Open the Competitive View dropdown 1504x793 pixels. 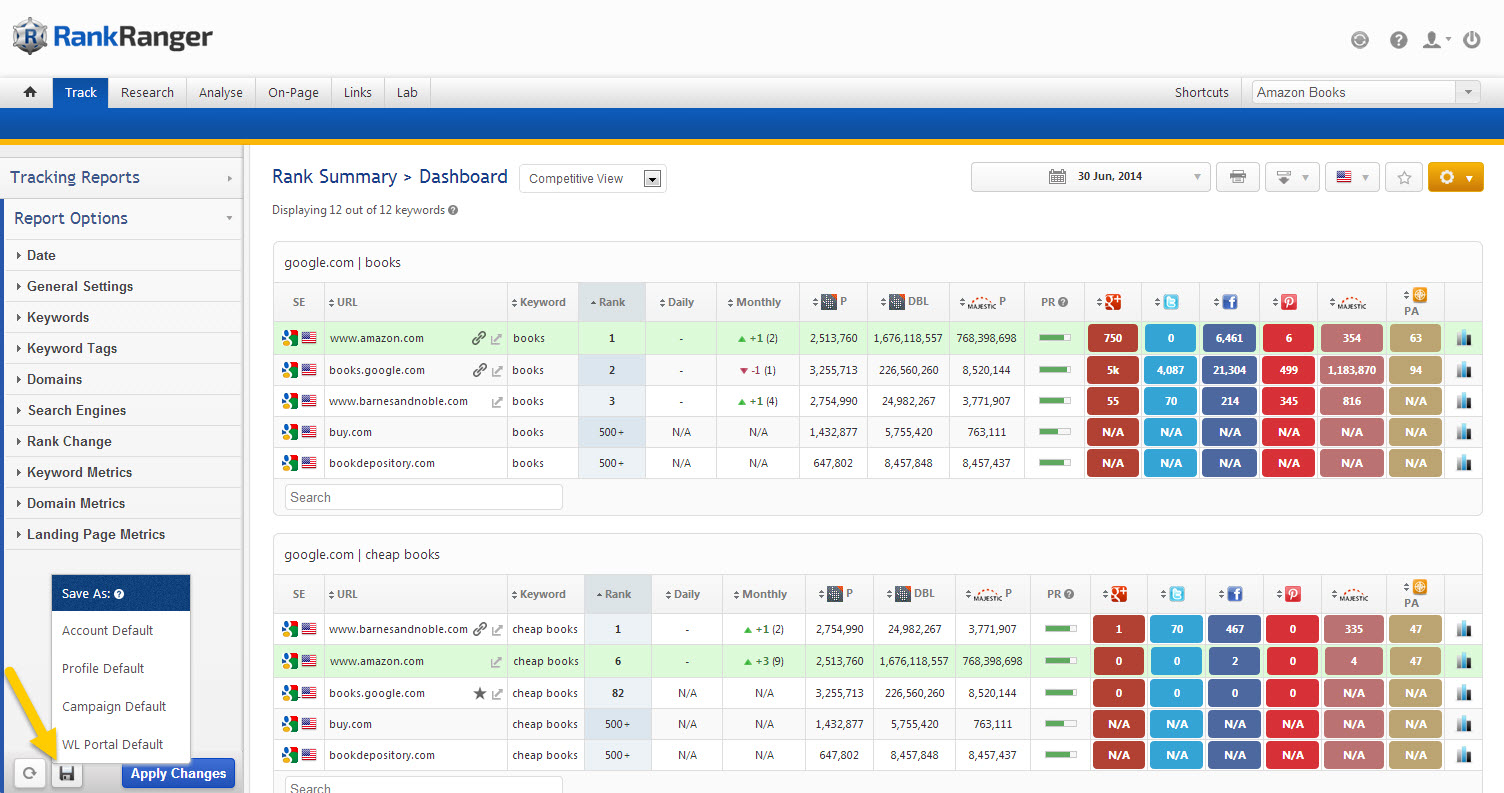[592, 179]
